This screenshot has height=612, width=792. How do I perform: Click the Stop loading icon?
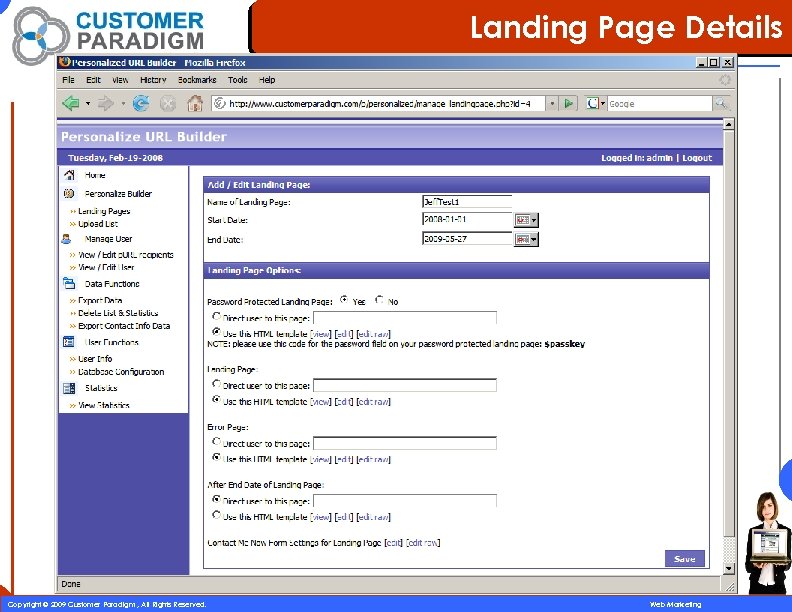(168, 104)
